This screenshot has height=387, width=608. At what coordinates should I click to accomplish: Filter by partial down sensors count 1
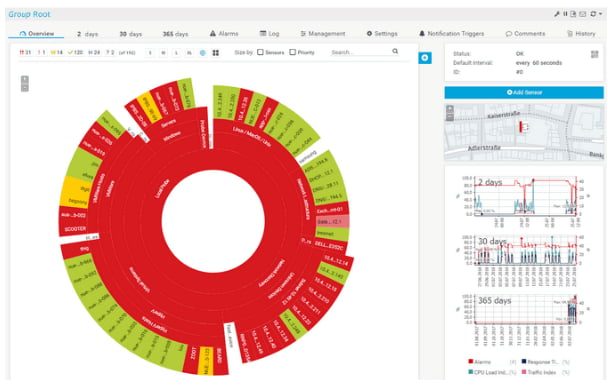coord(41,52)
